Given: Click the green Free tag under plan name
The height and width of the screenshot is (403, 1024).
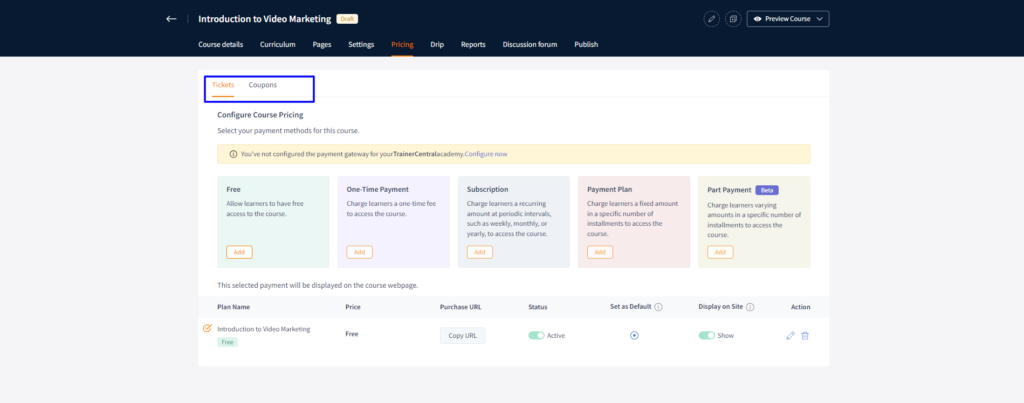Looking at the screenshot, I should point(227,342).
